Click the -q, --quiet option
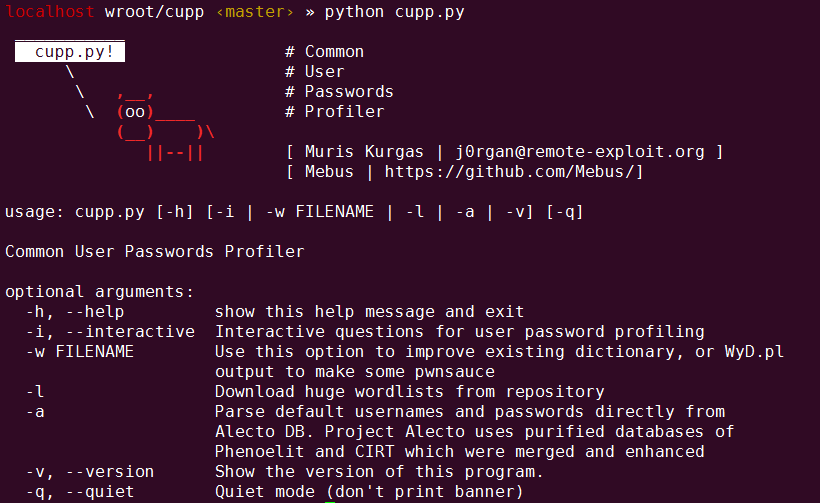 [x=80, y=492]
